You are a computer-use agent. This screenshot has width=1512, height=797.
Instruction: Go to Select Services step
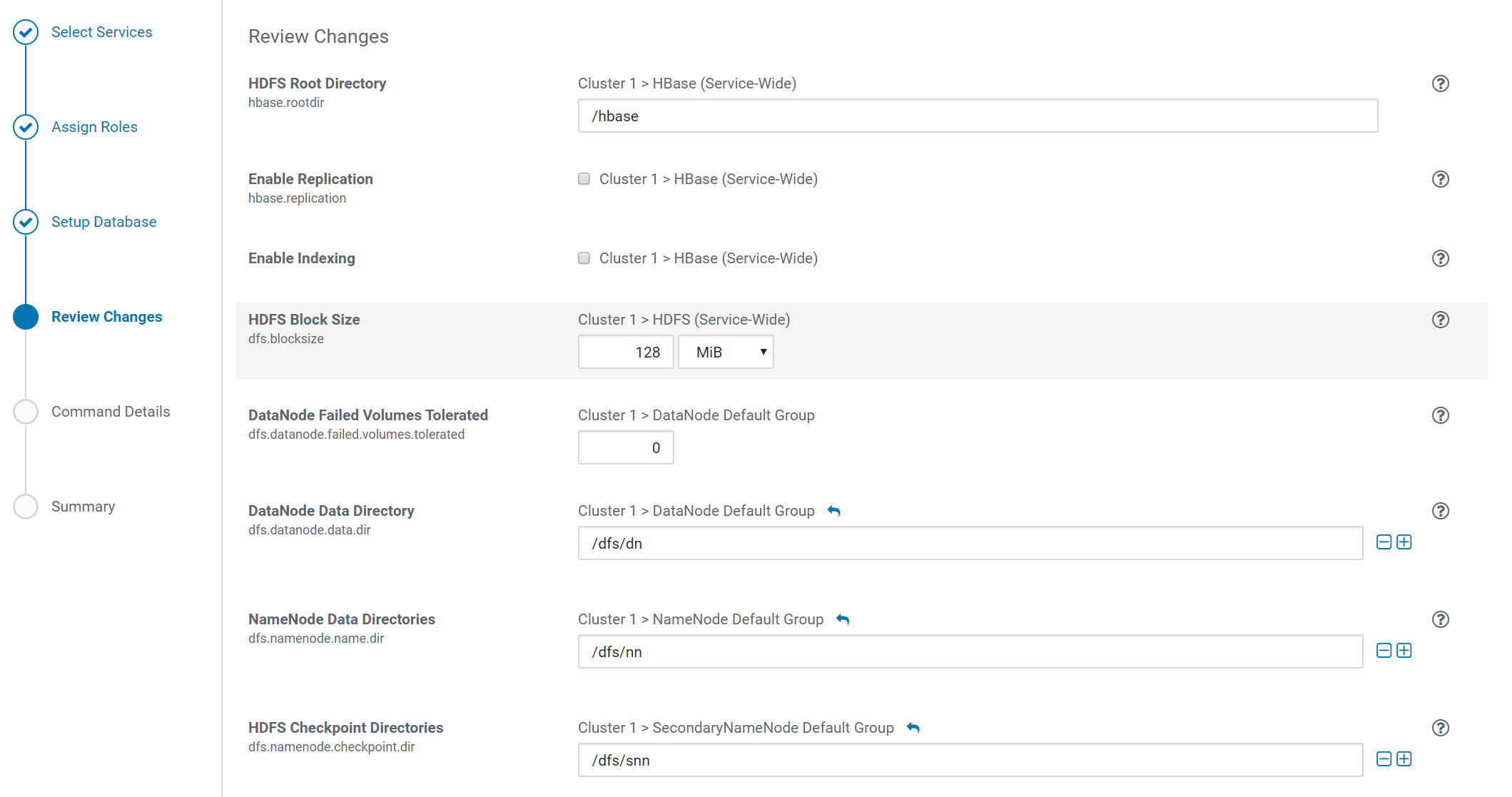click(101, 32)
